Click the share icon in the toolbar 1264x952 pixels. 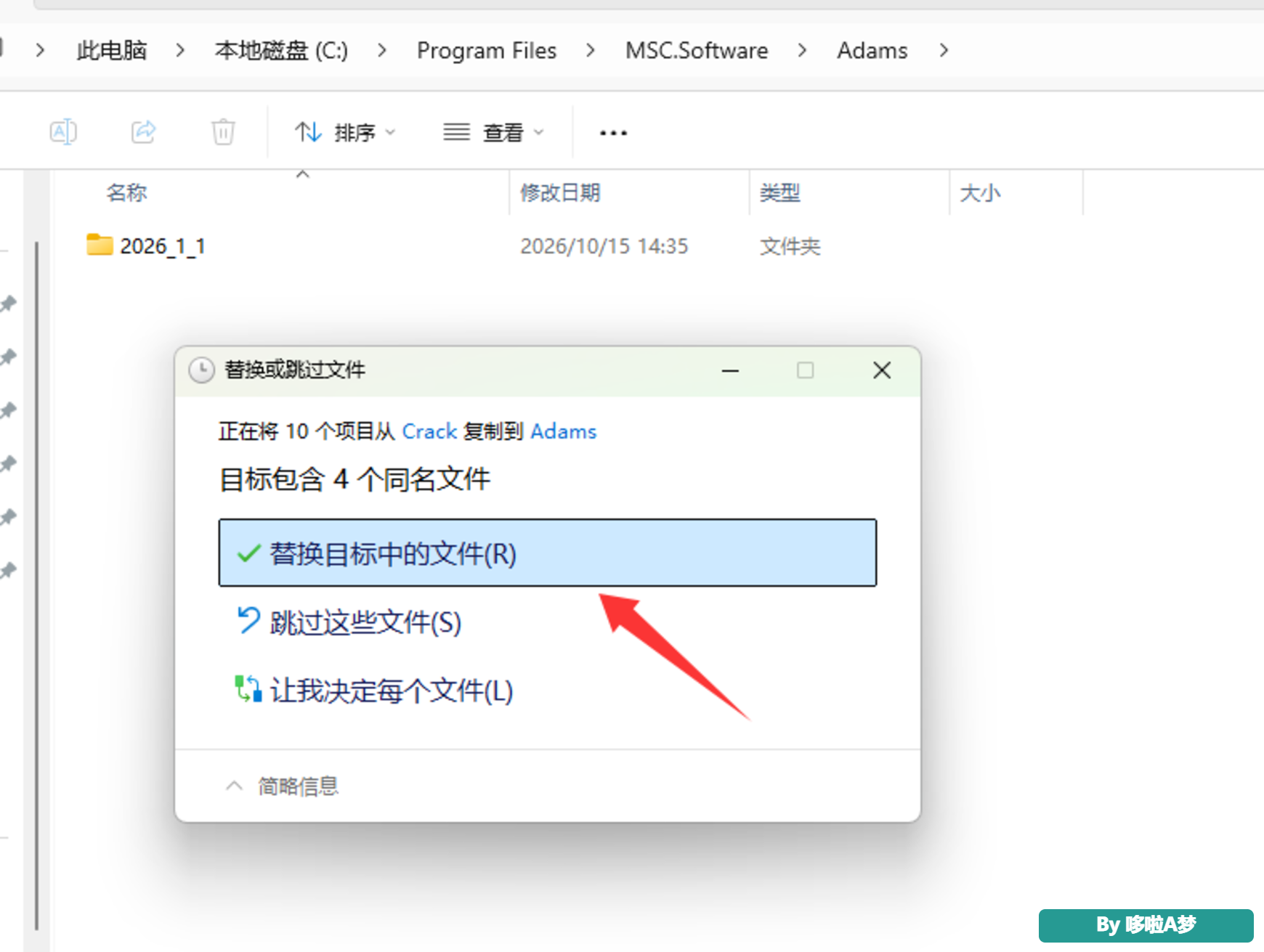(x=143, y=132)
